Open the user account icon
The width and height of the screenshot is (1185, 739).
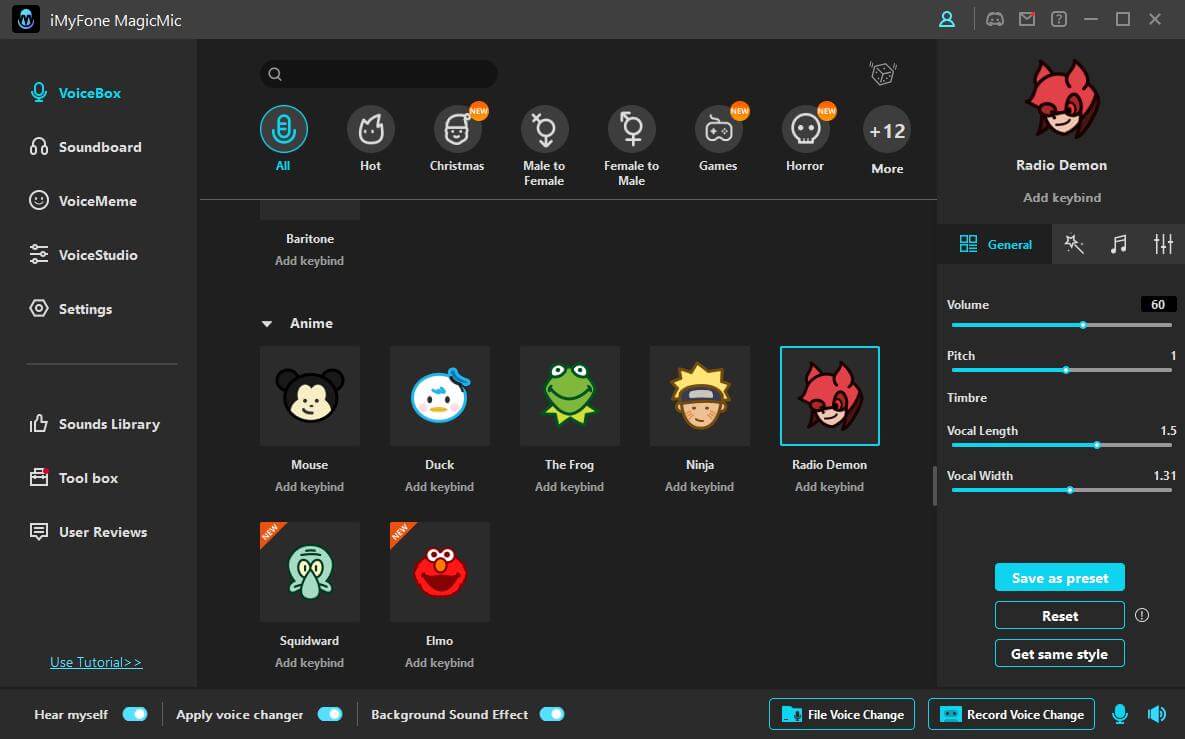[946, 20]
